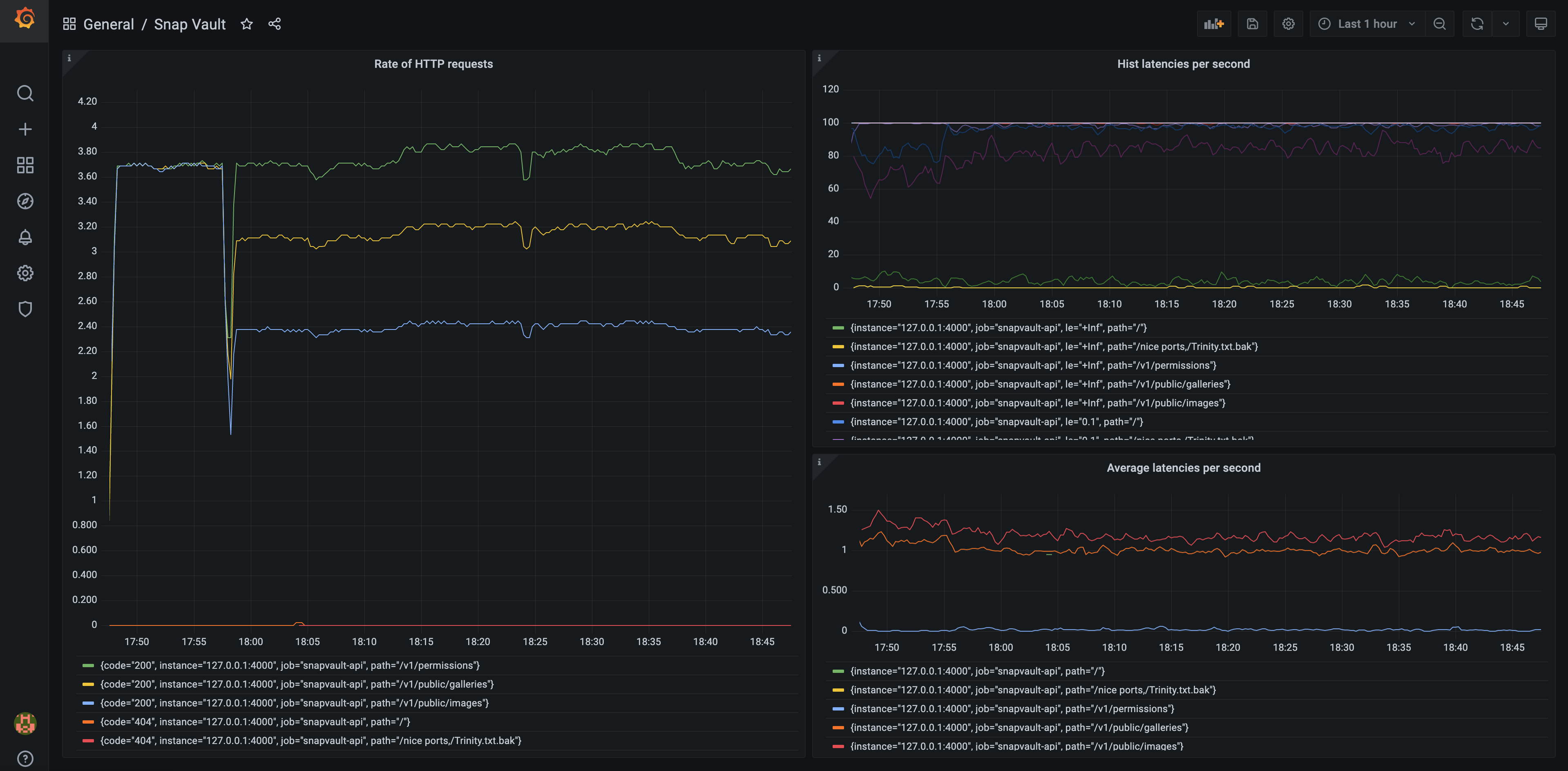Open the Alerting bell icon
The image size is (1568, 771).
[x=25, y=237]
